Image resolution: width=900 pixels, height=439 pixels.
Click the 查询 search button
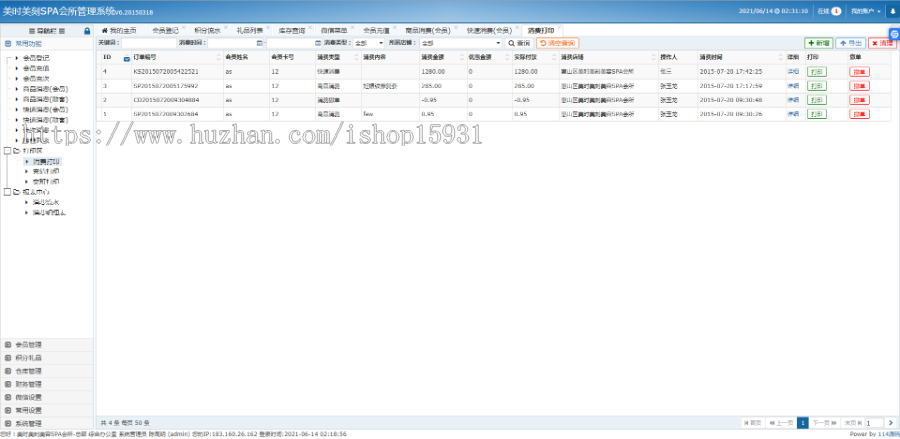click(x=519, y=43)
